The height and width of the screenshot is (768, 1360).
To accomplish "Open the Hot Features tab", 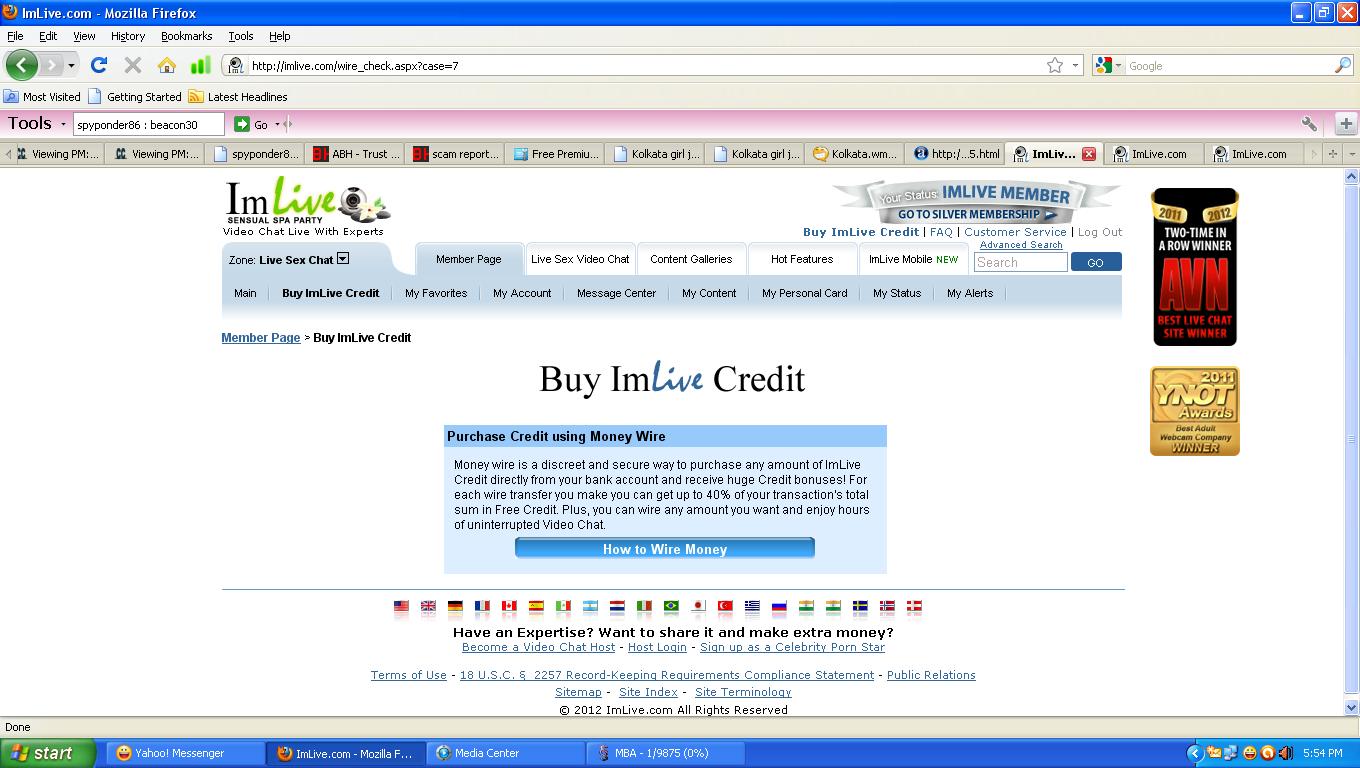I will point(802,259).
